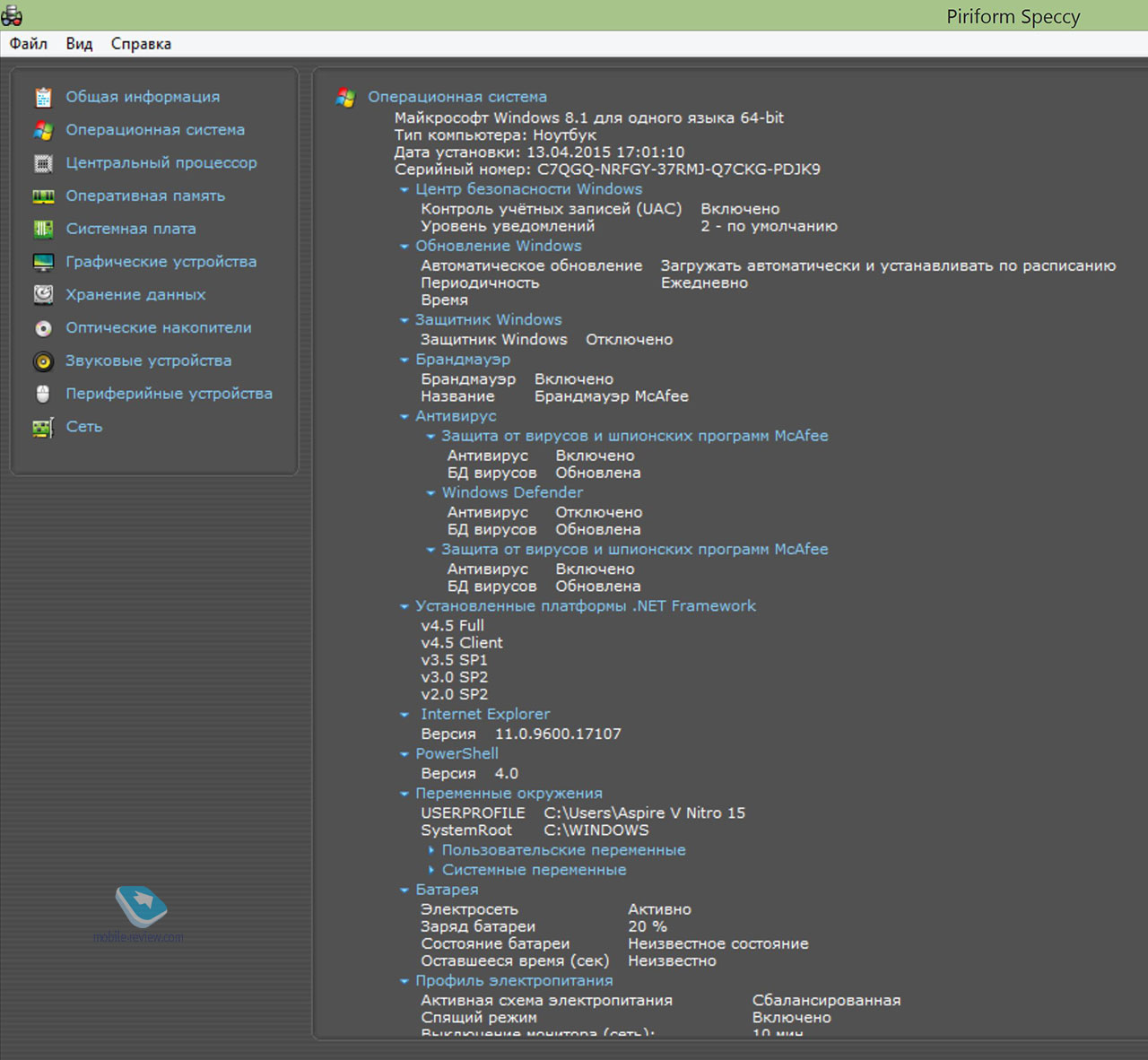Open the Файл menu
1148x1060 pixels.
(29, 44)
